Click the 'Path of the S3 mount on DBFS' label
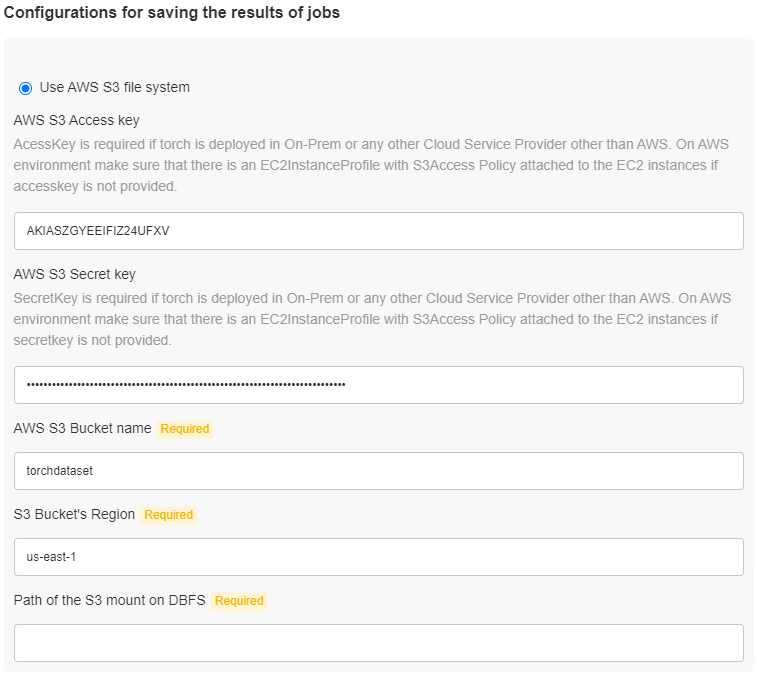Screen dimensions: 757x677 pos(110,600)
